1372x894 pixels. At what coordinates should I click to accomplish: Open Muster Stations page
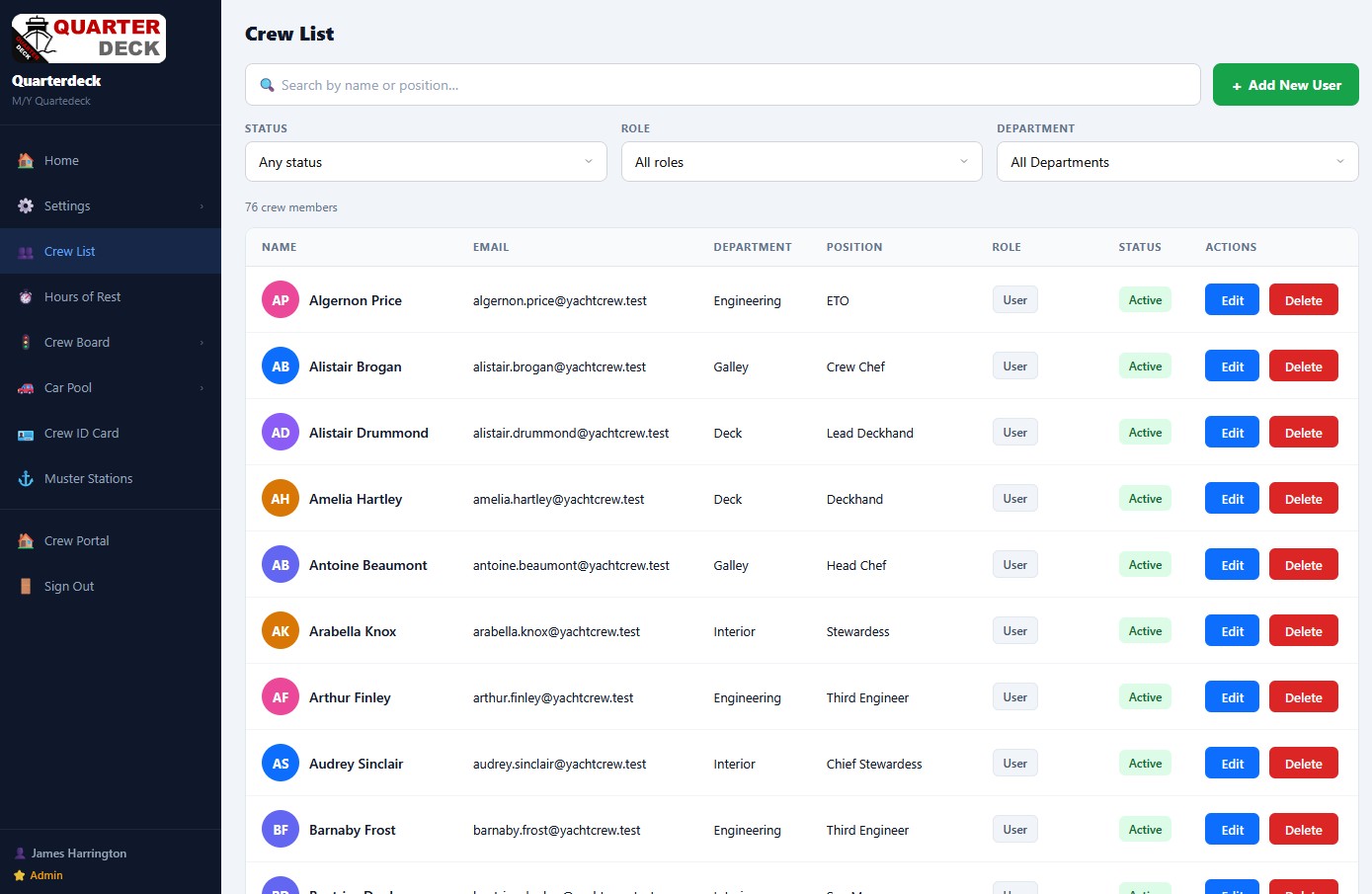[x=111, y=478]
